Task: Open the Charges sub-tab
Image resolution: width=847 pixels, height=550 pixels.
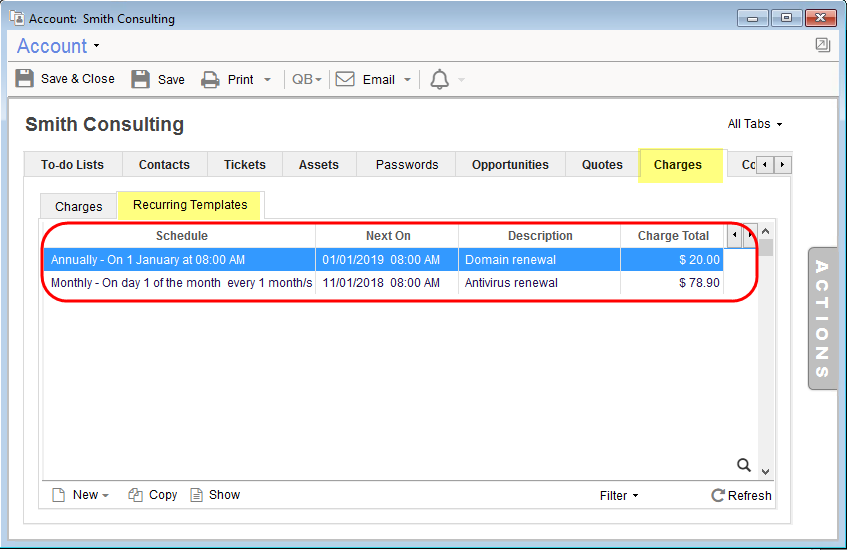Action: [79, 207]
